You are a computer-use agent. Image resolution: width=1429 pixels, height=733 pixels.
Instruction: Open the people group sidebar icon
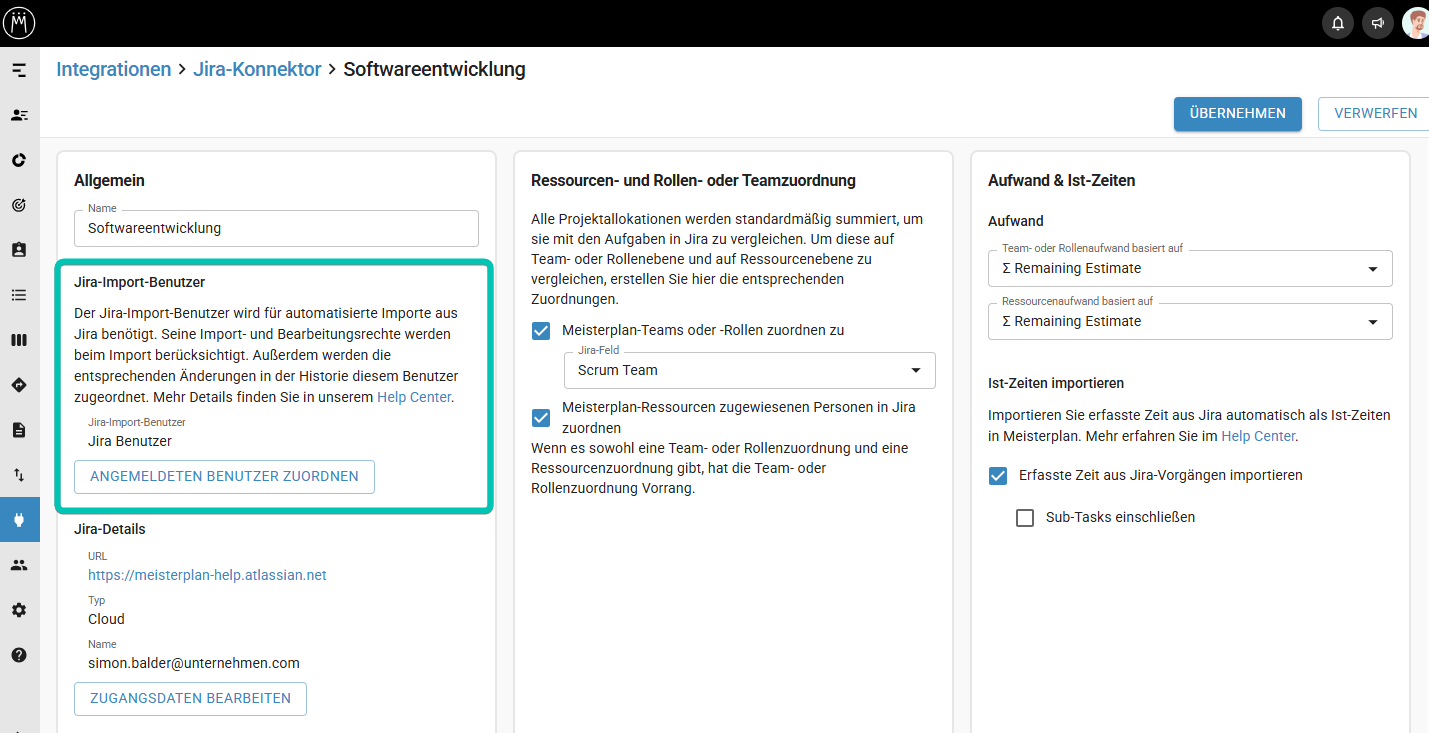click(x=19, y=565)
